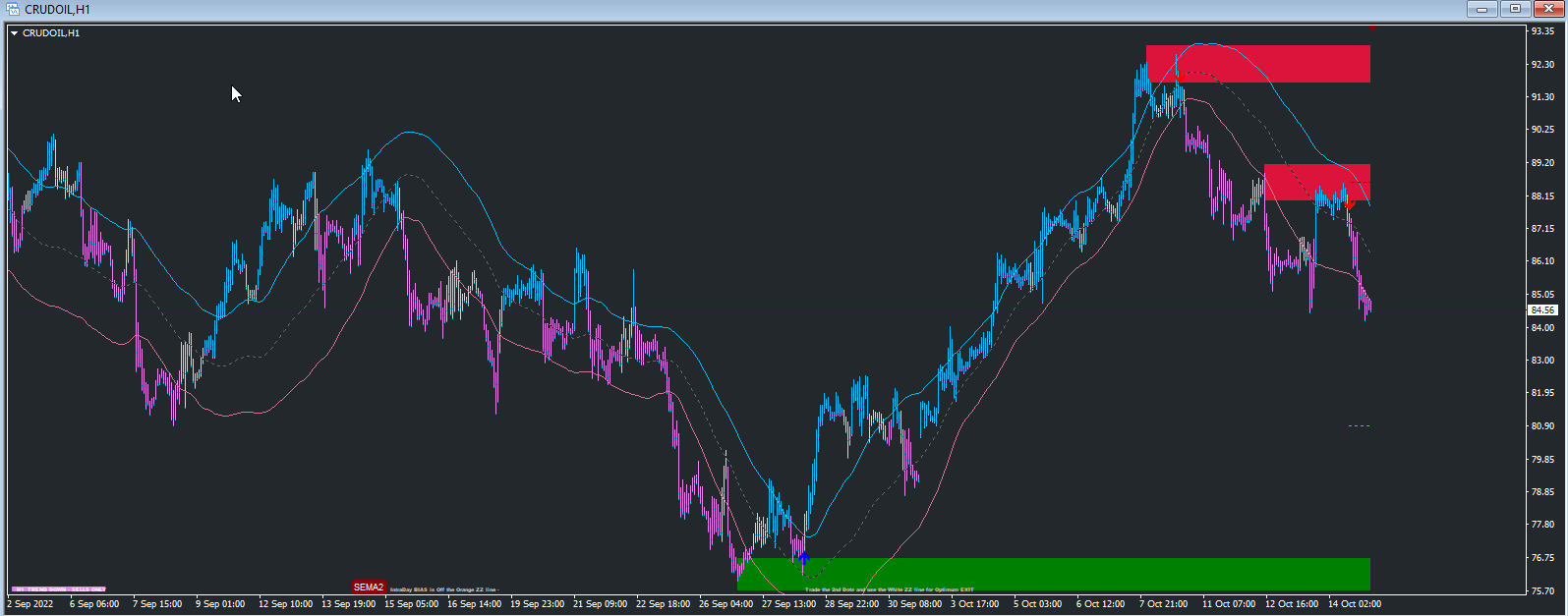The image size is (1568, 616).
Task: Click the '14 Oct 02:00' time label
Action: point(1356,604)
